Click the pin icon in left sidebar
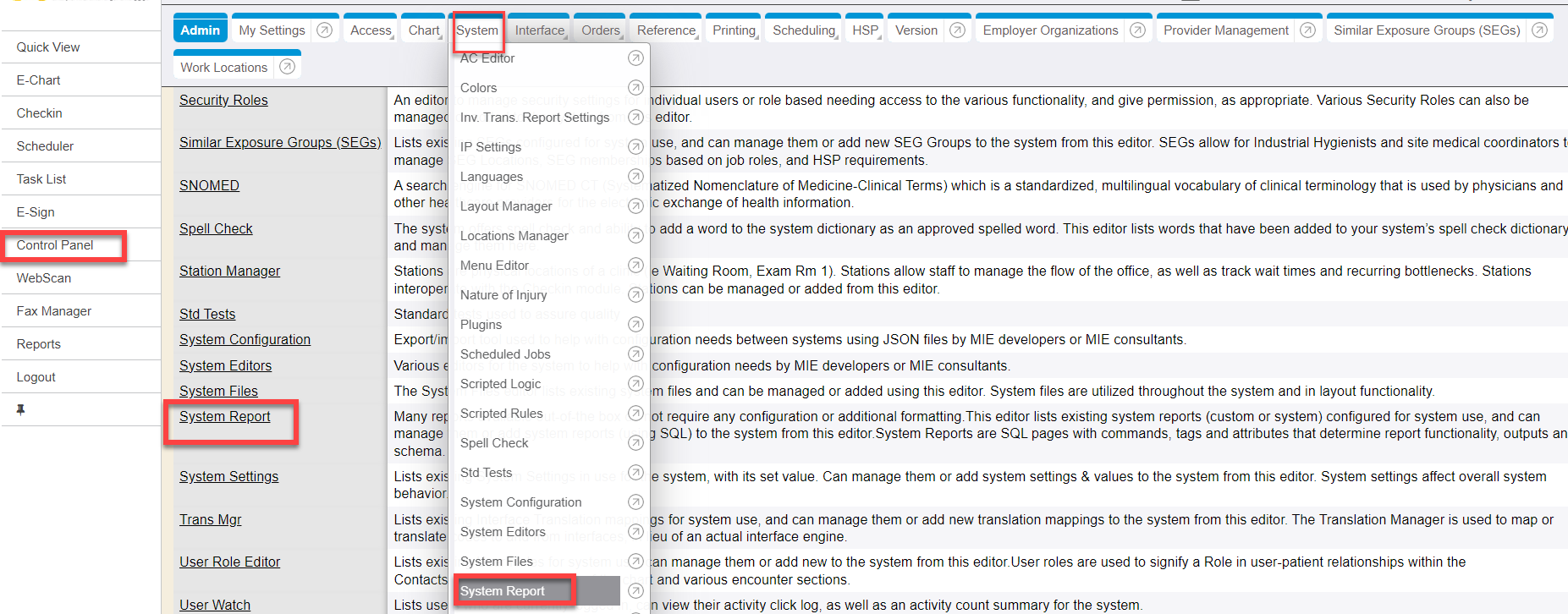The height and width of the screenshot is (614, 1568). [x=21, y=409]
